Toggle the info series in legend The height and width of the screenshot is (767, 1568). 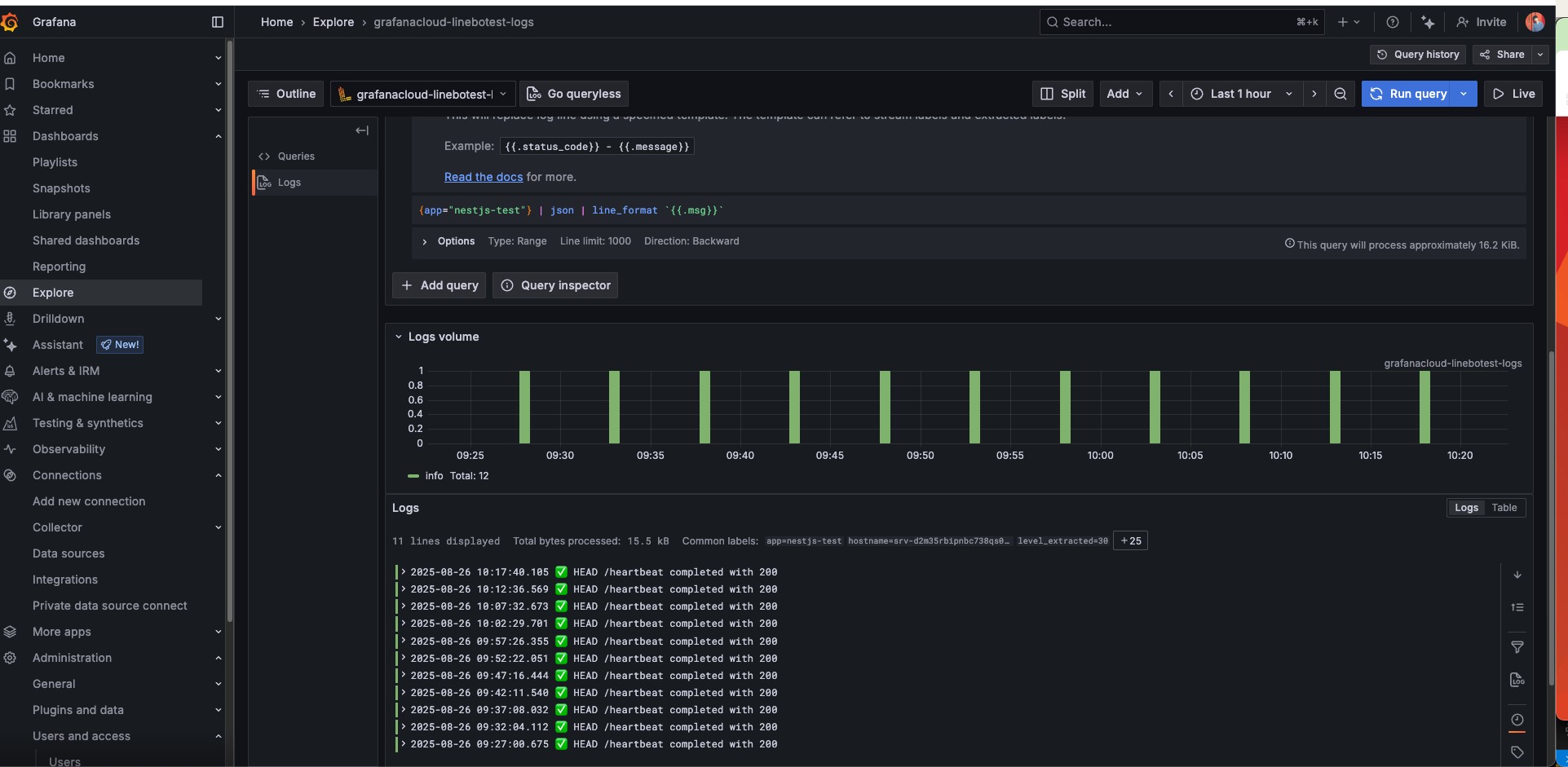coord(434,476)
